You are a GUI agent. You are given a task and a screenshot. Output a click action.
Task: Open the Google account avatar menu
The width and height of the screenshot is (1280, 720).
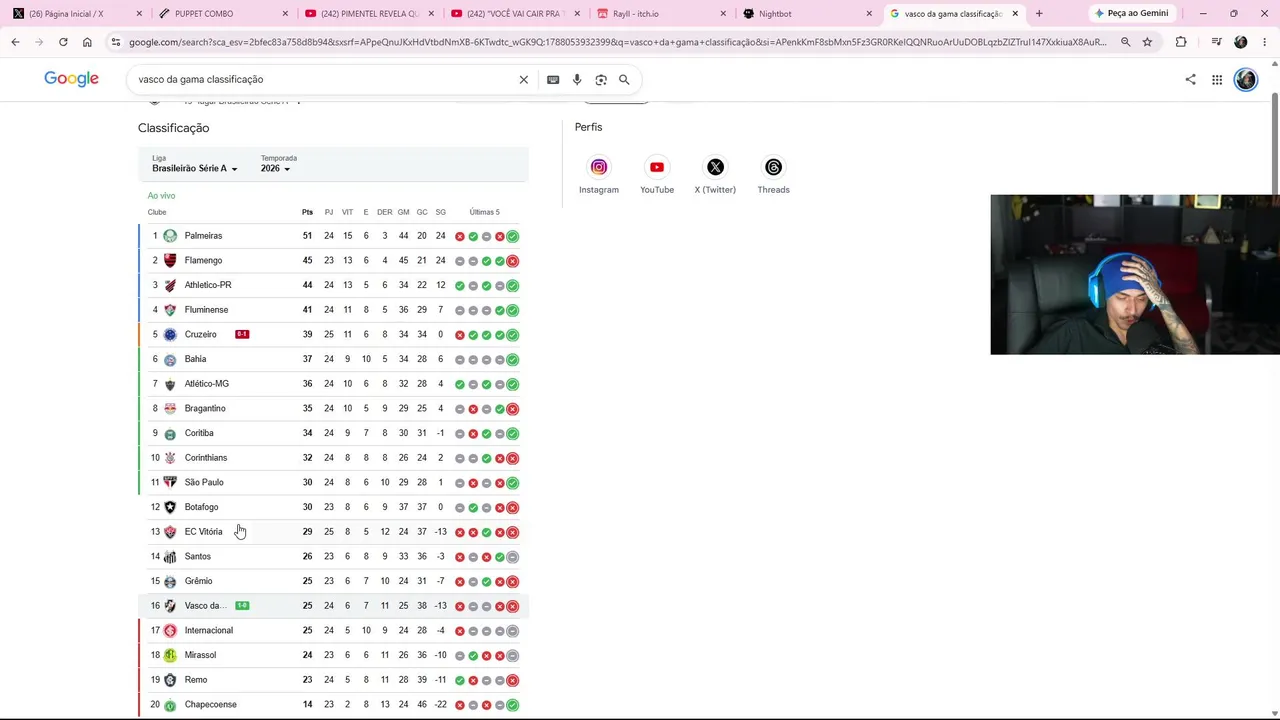(x=1245, y=80)
